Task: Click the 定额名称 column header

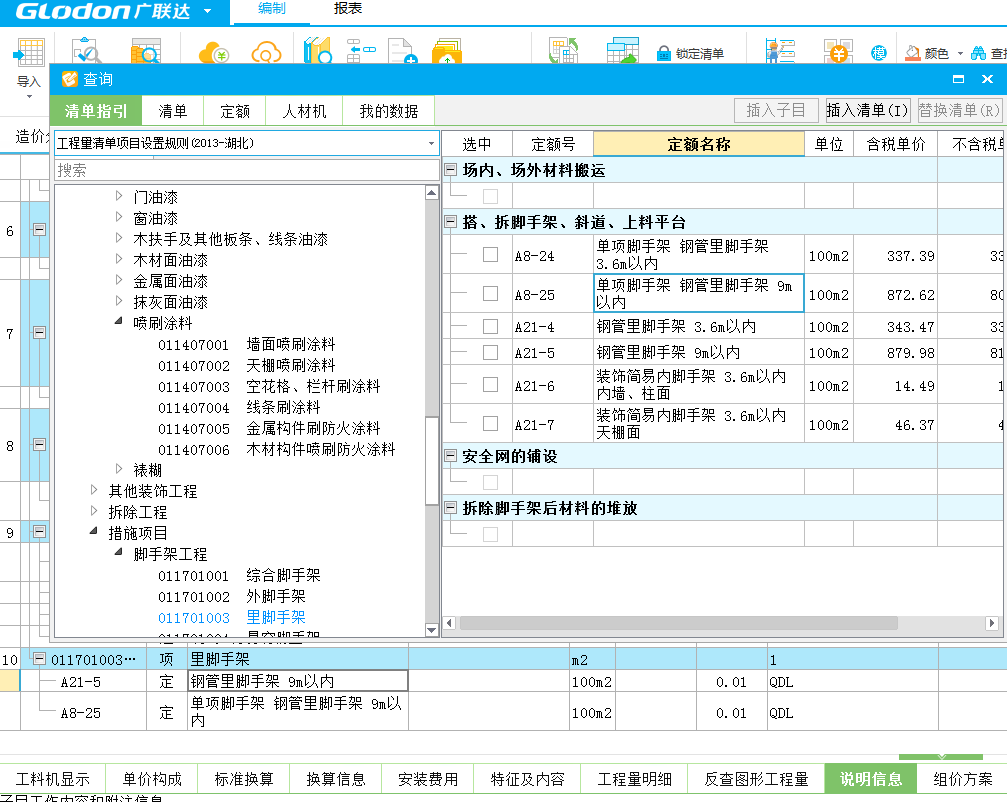Action: [x=699, y=144]
